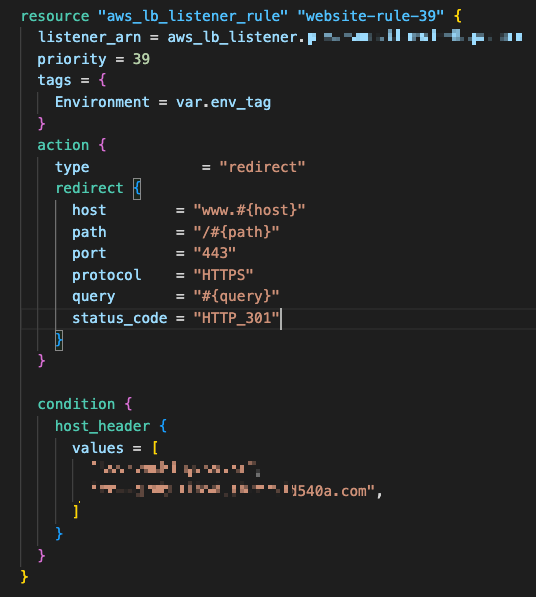Select the "redirect" string value
Viewport: 536px width, 597px height.
pos(262,167)
